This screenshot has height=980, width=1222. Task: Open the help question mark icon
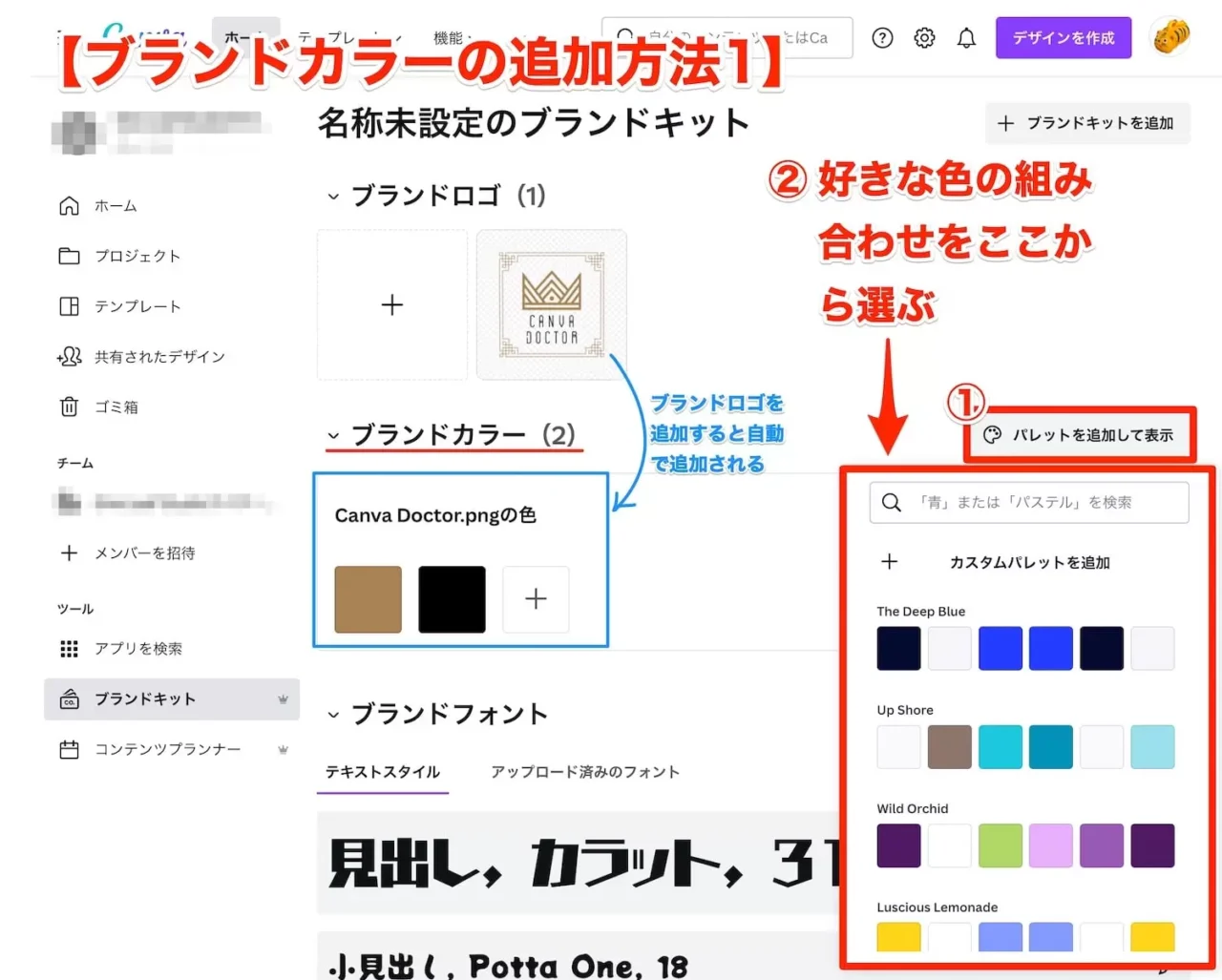882,38
